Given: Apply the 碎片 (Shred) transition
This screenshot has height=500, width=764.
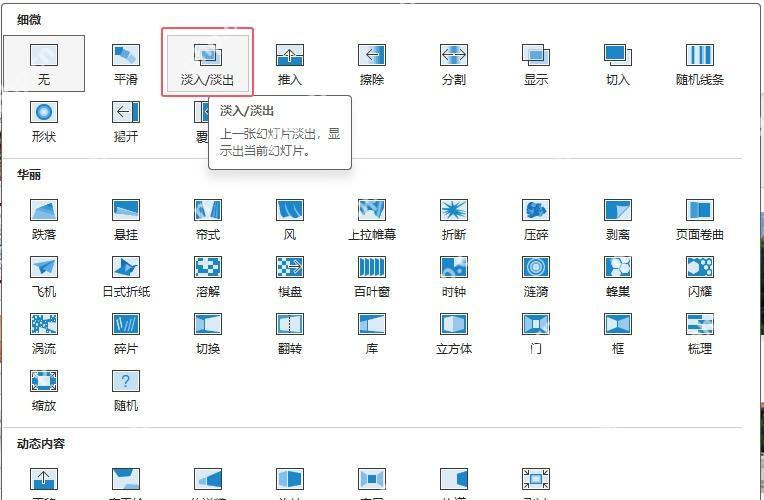Looking at the screenshot, I should tap(126, 333).
